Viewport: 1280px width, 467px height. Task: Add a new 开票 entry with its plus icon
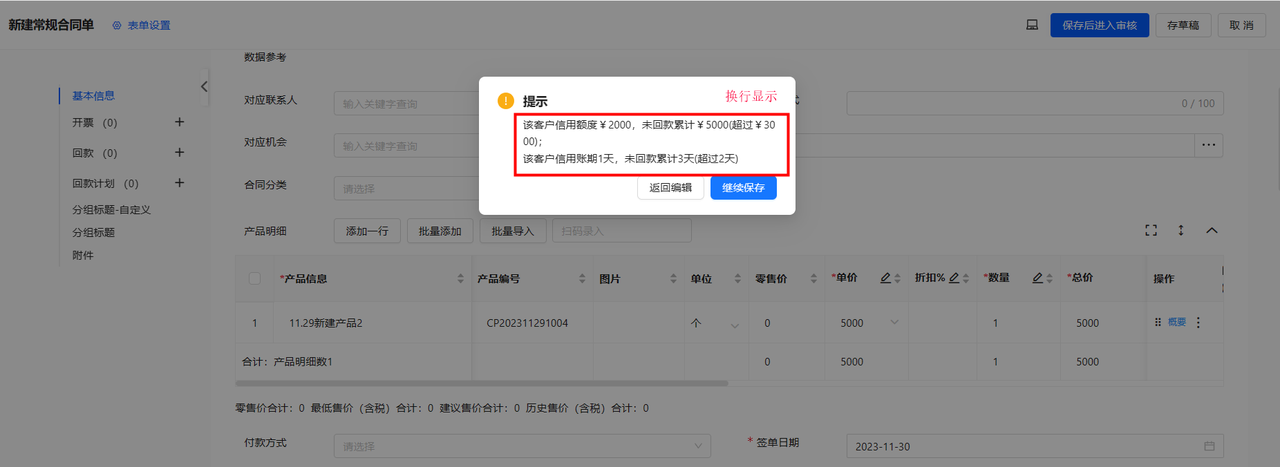tap(180, 122)
